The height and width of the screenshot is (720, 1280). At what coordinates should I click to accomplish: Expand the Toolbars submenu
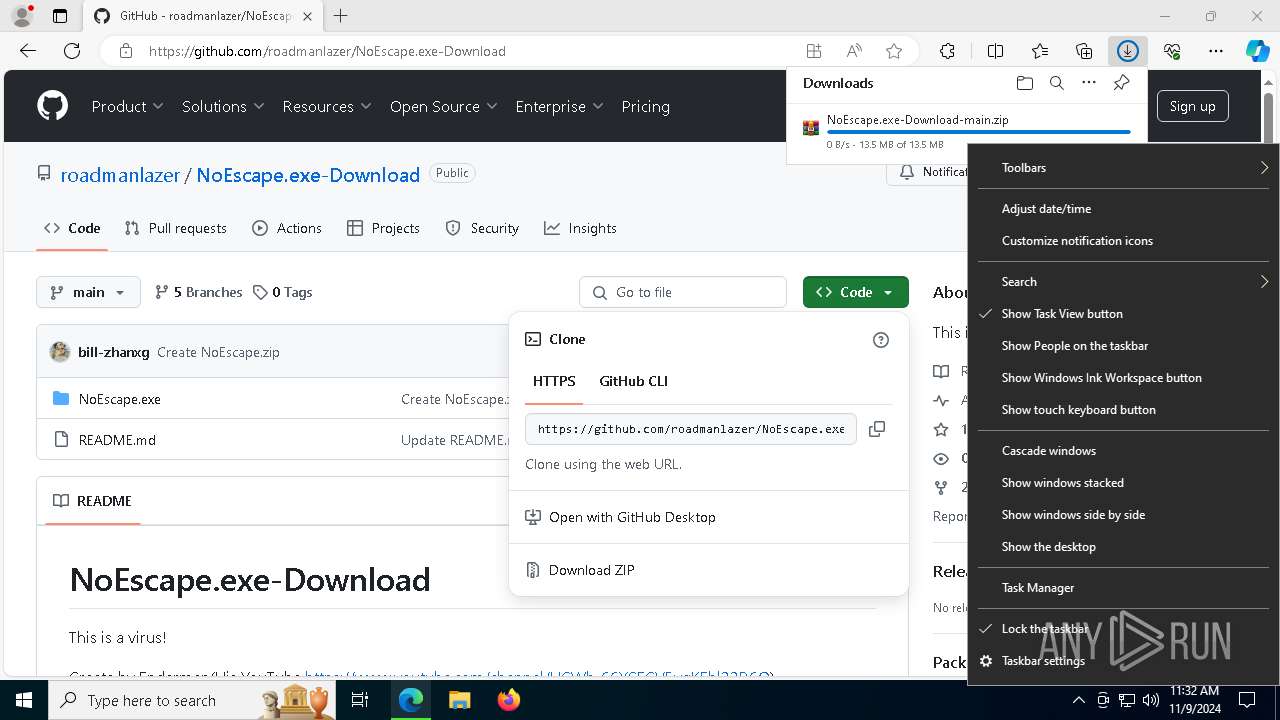point(1123,168)
